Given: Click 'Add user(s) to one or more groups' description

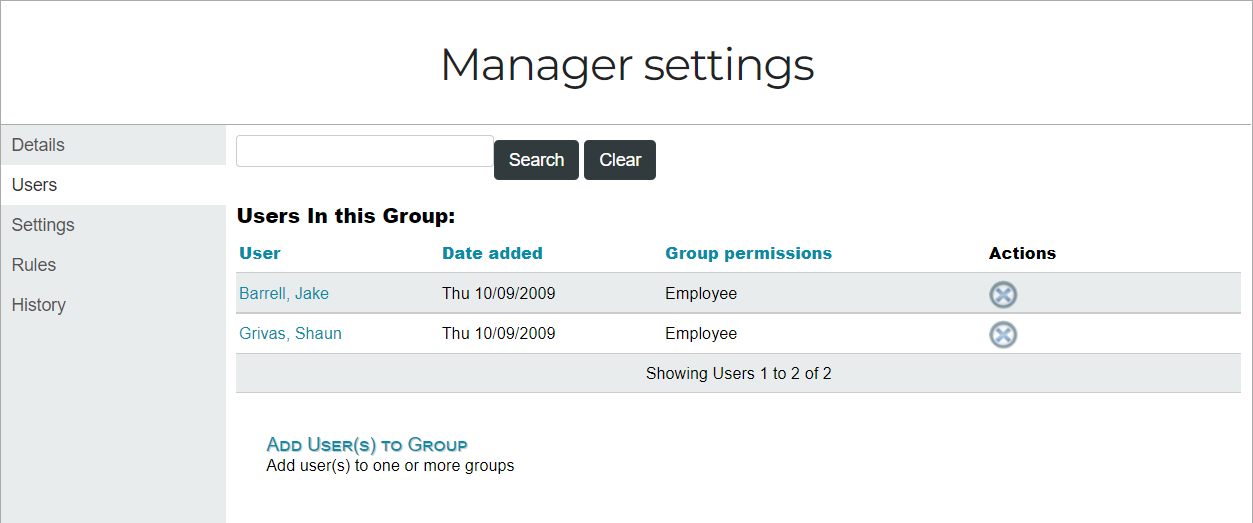Looking at the screenshot, I should pyautogui.click(x=390, y=466).
